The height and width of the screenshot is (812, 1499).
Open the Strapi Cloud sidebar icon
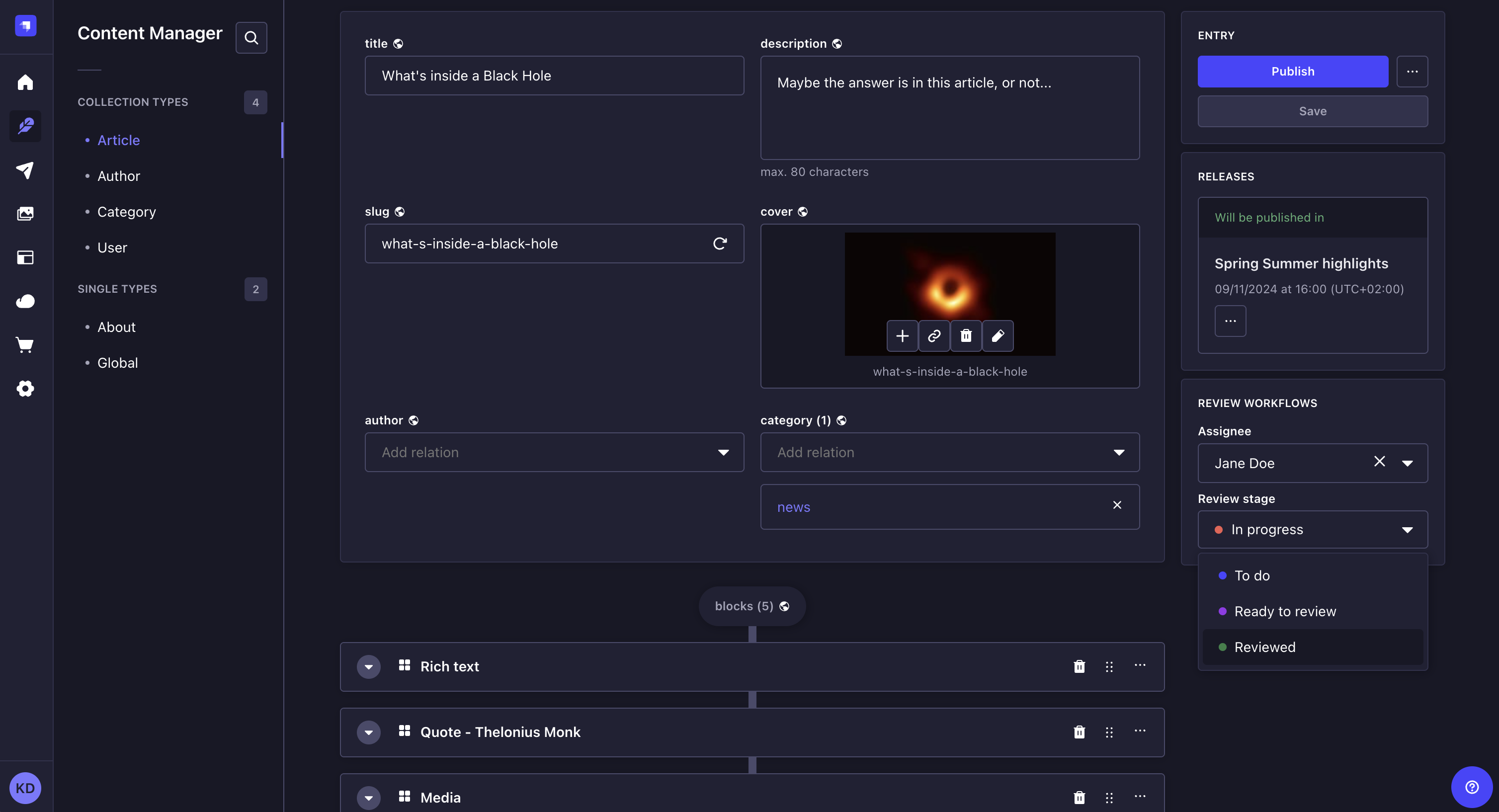(x=25, y=301)
